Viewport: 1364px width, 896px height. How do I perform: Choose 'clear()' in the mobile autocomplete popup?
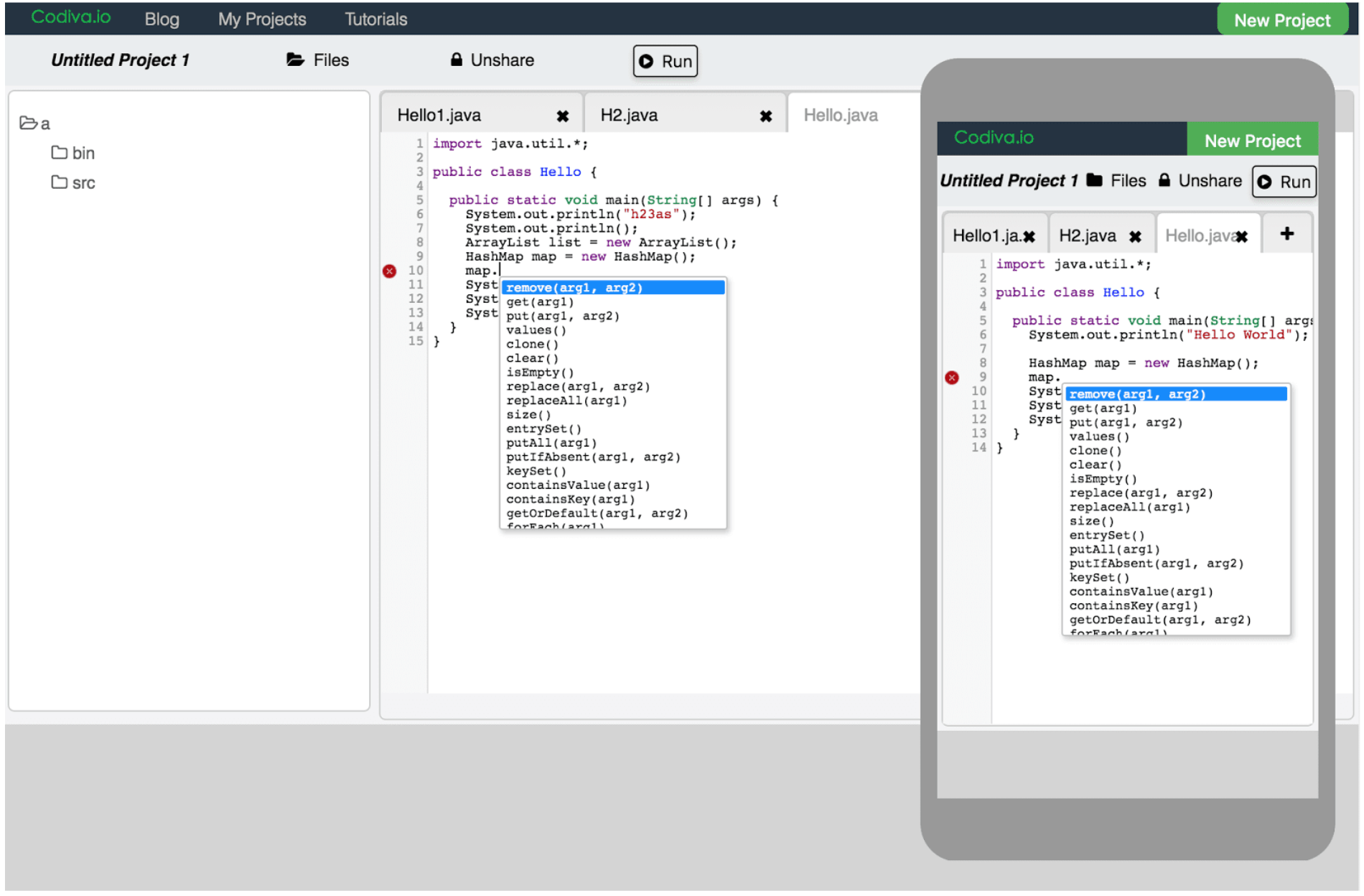pos(1095,465)
